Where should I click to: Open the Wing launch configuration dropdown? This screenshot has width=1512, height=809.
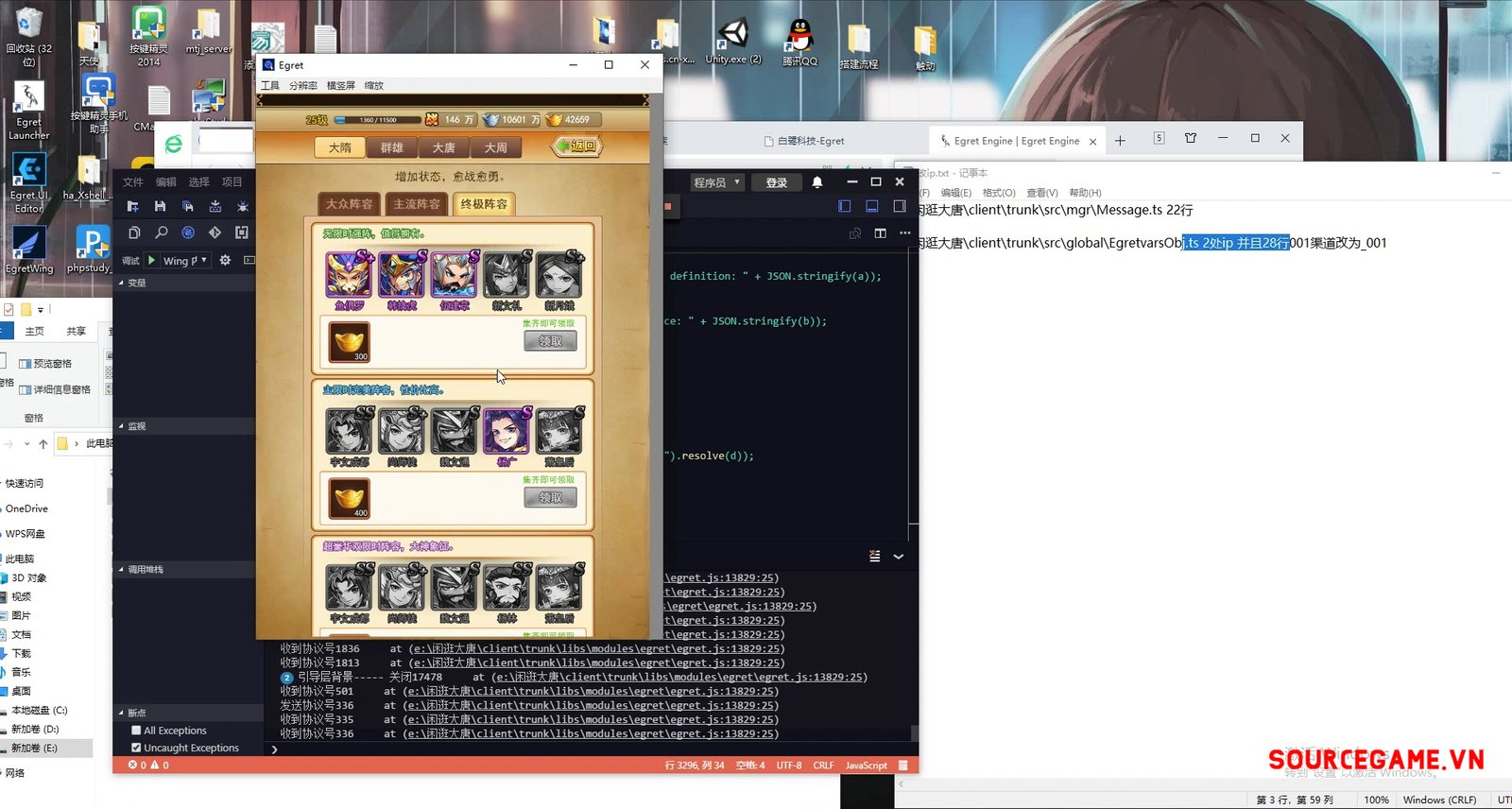(x=185, y=260)
